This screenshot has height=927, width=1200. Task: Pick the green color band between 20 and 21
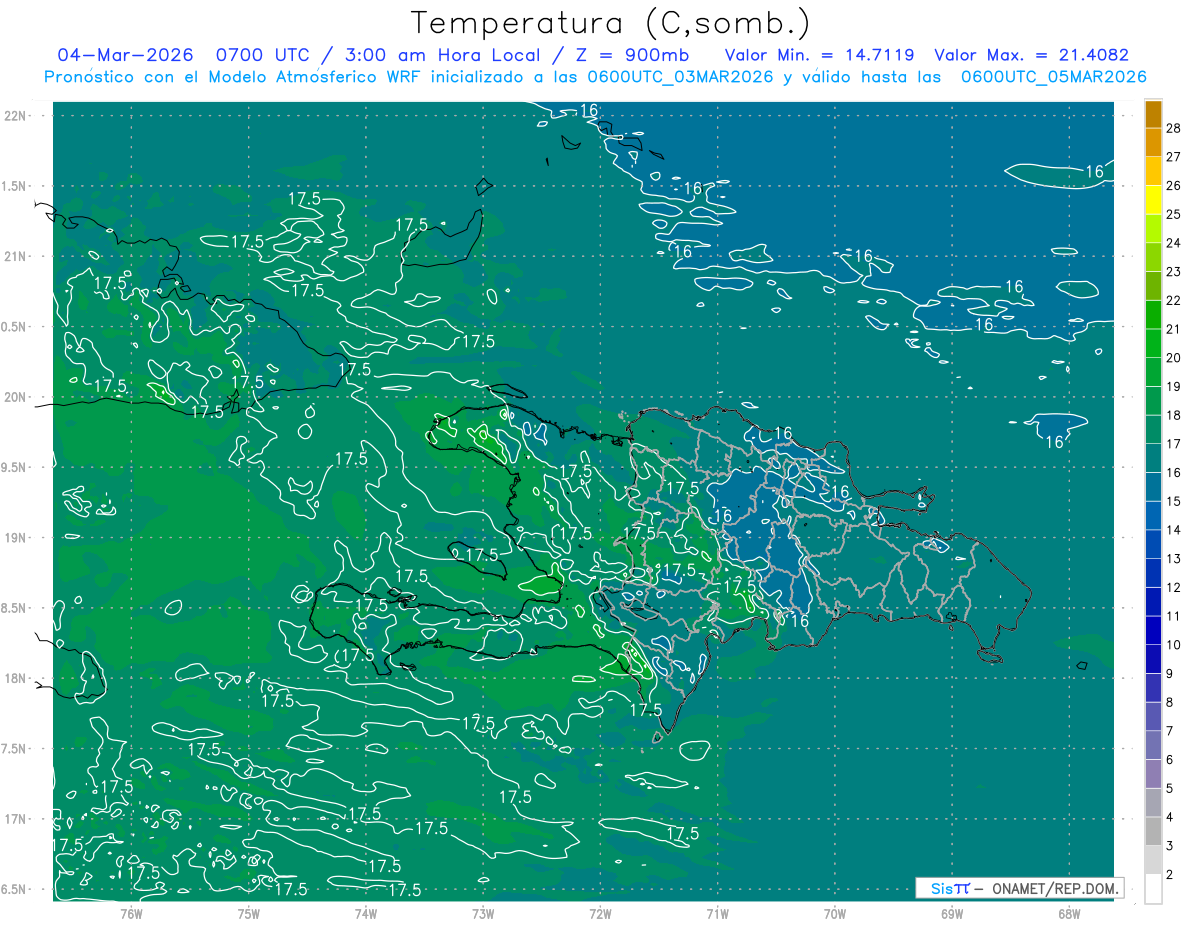[1153, 343]
